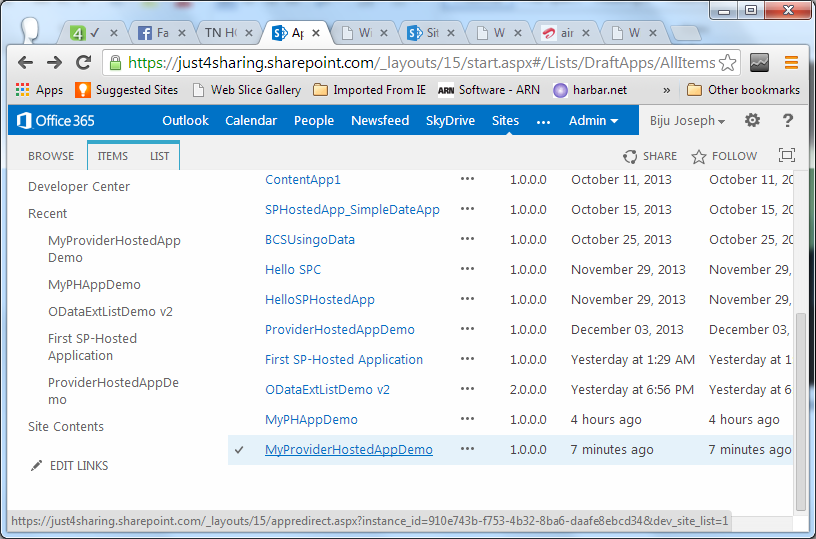
Task: Switch to the ITEMS ribbon tab
Action: click(x=112, y=156)
